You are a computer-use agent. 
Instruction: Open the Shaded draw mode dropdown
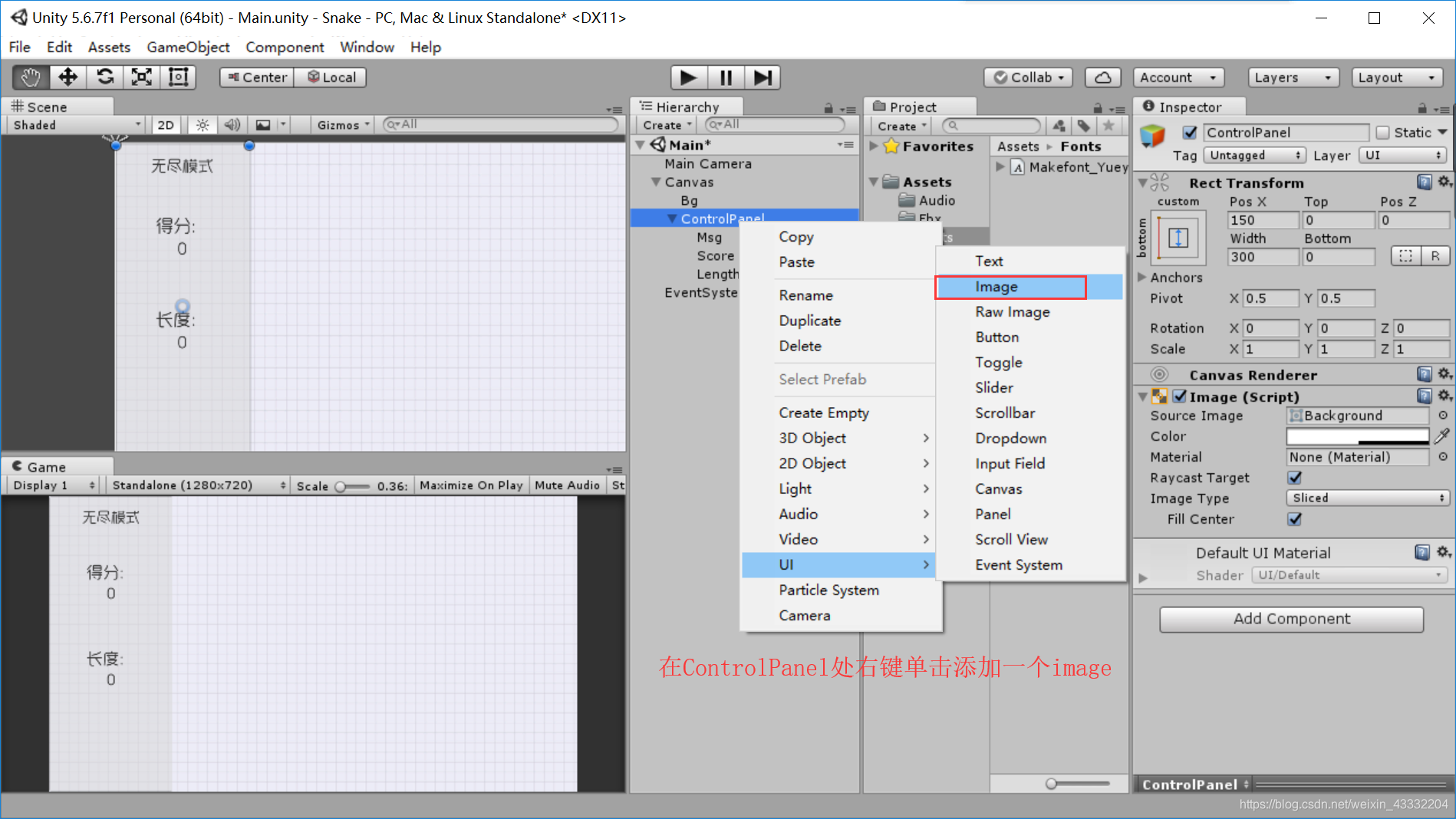pos(75,125)
